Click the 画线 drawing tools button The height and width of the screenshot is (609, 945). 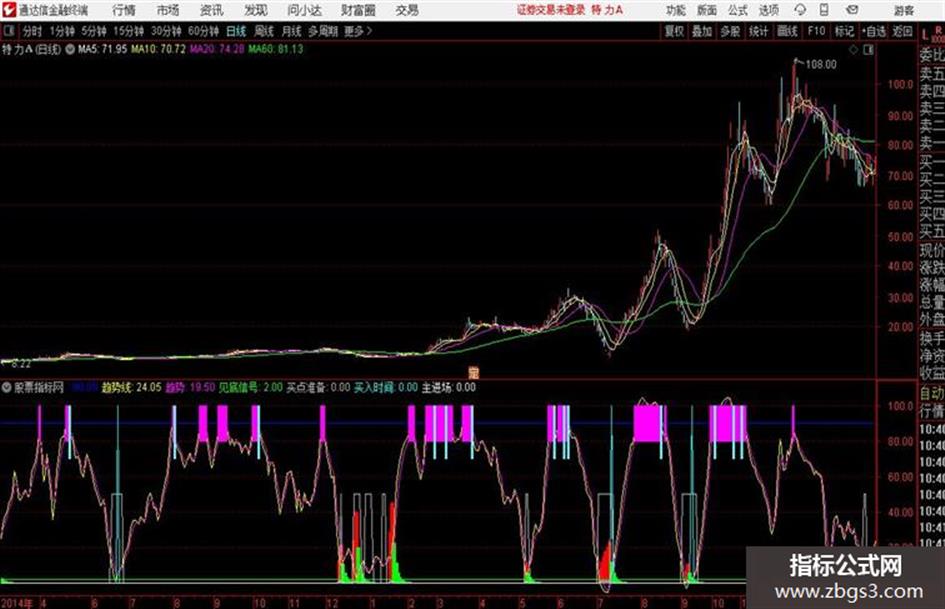787,31
